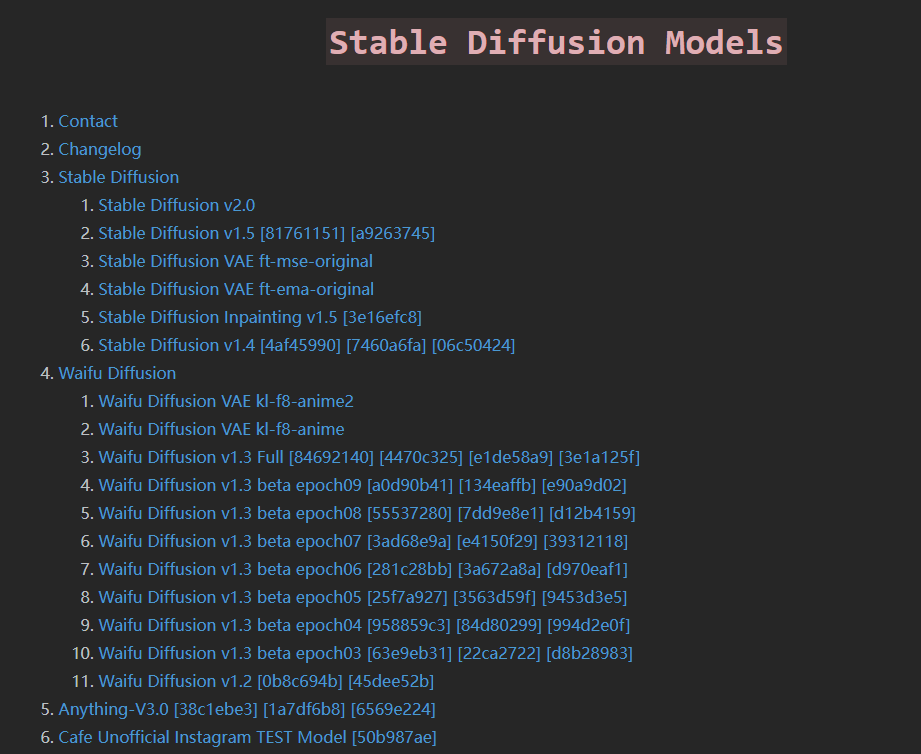
Task: Go to the Changelog section
Action: 100,149
